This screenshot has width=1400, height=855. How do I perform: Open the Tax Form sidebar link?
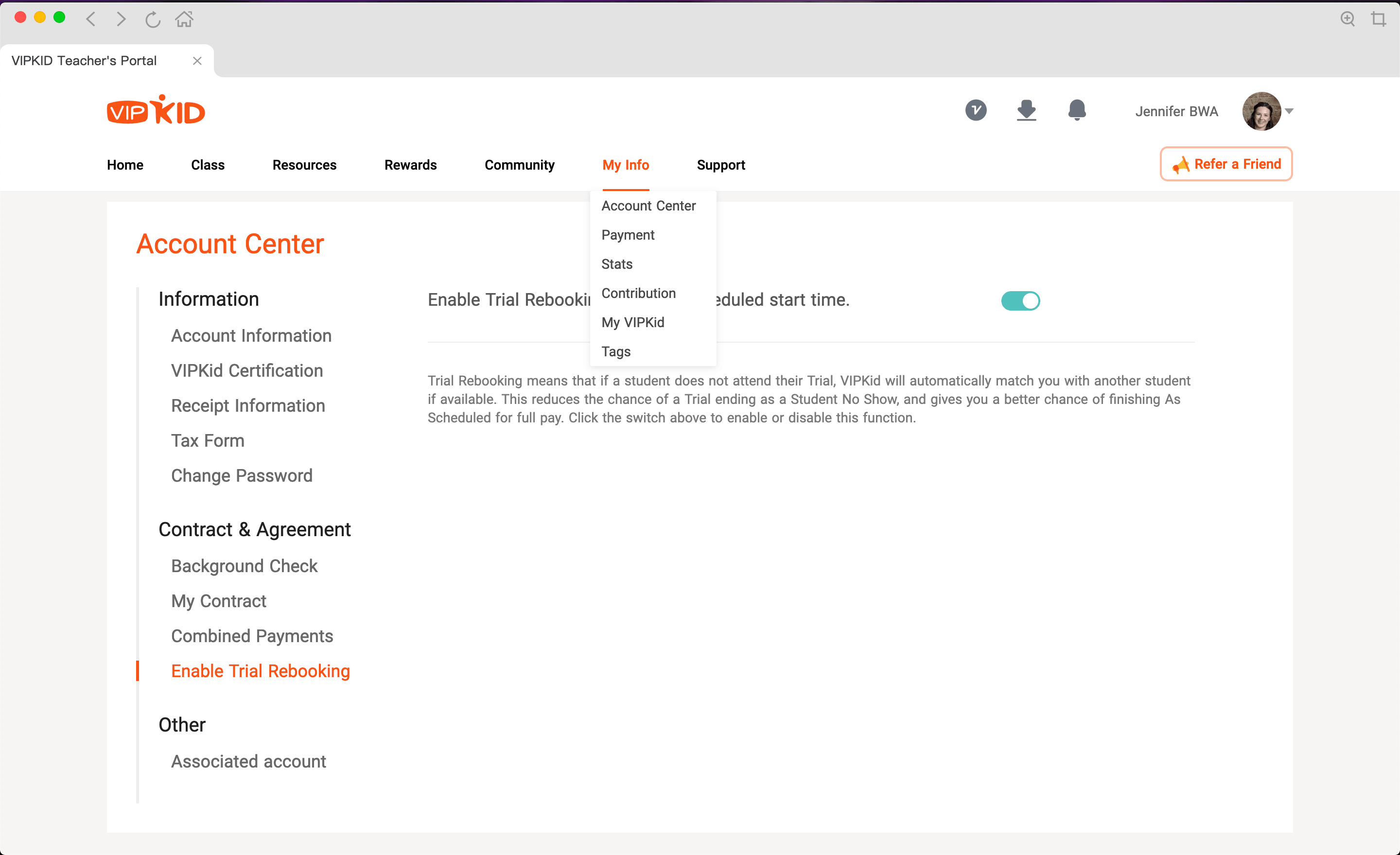click(208, 440)
